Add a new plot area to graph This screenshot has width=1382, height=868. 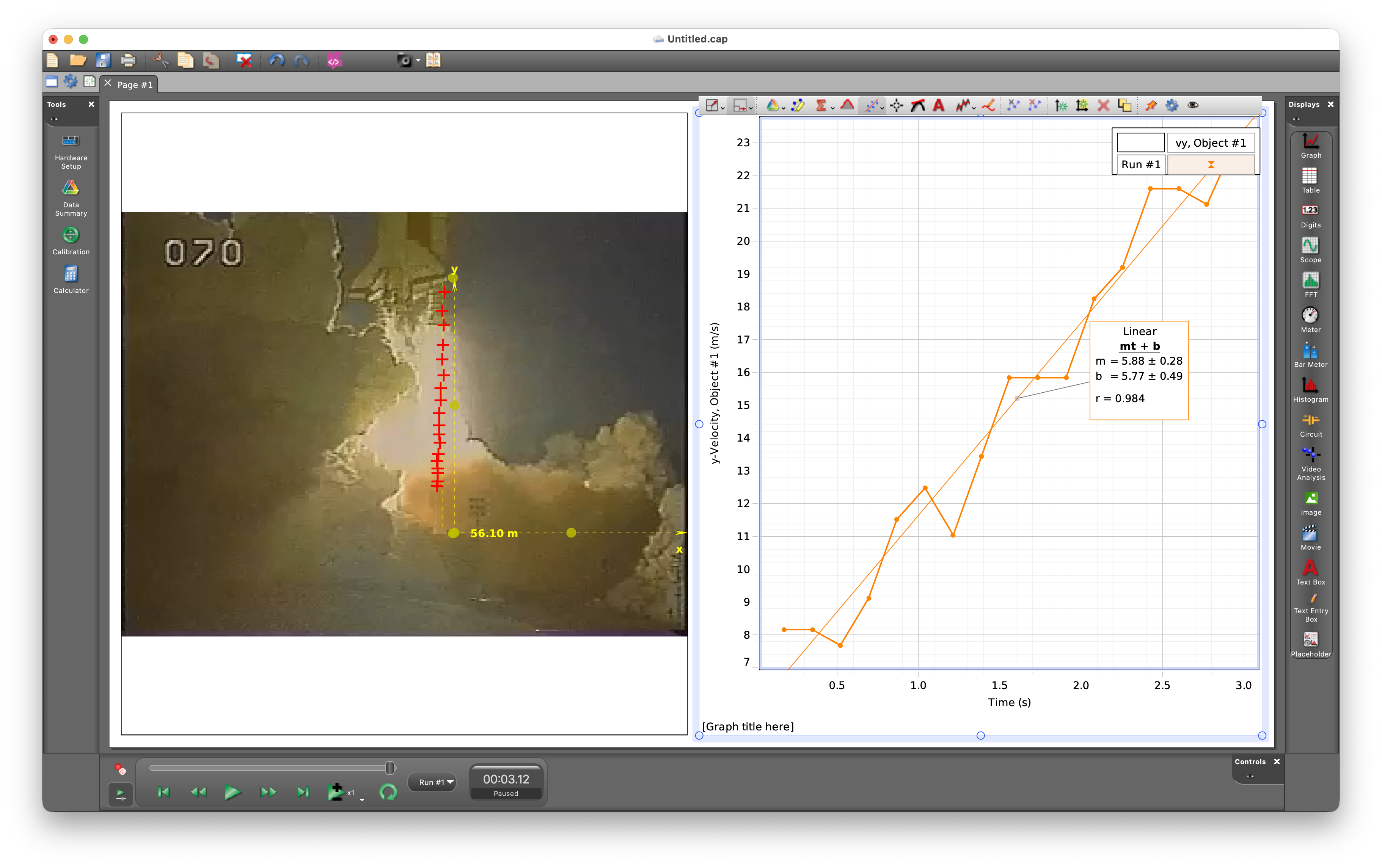click(x=1082, y=105)
